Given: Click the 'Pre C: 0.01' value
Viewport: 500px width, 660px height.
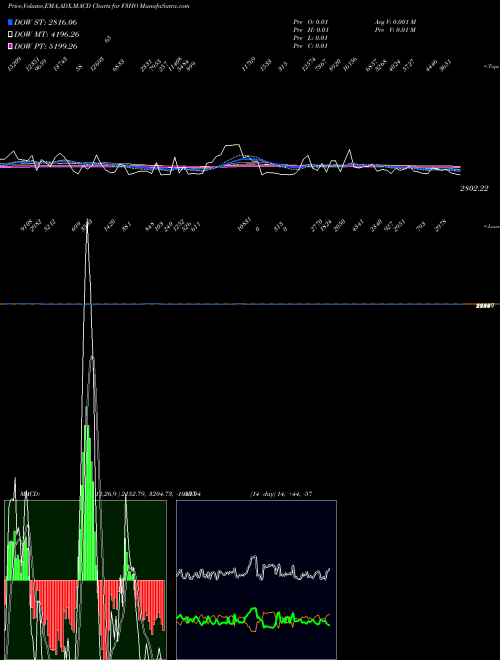Looking at the screenshot, I should [311, 46].
